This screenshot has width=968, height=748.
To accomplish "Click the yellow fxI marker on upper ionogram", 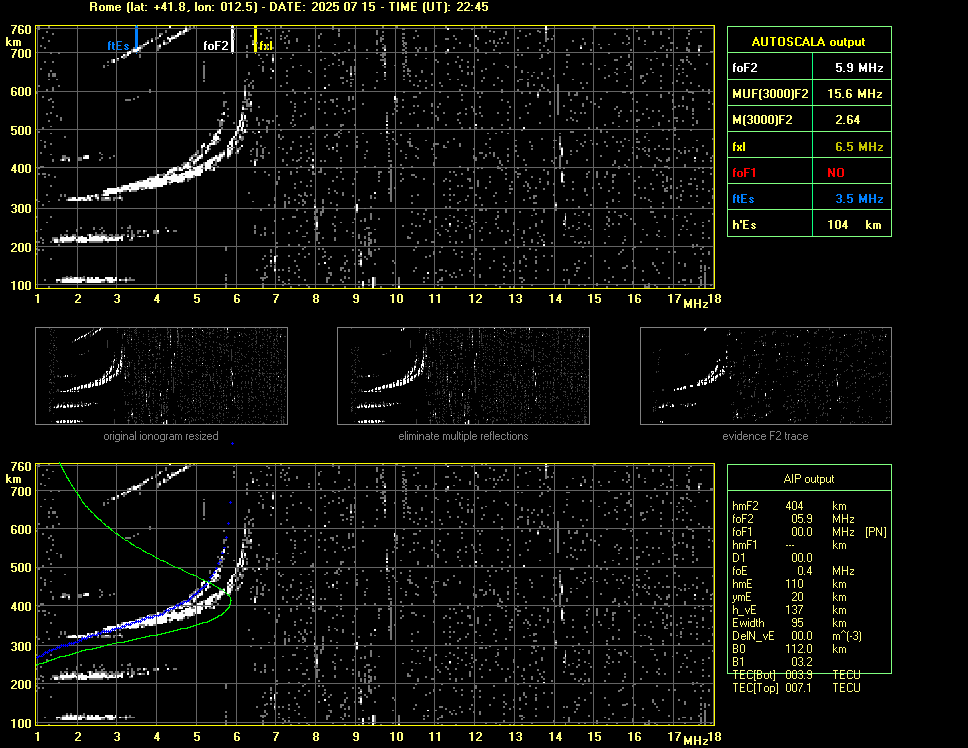I will [256, 39].
